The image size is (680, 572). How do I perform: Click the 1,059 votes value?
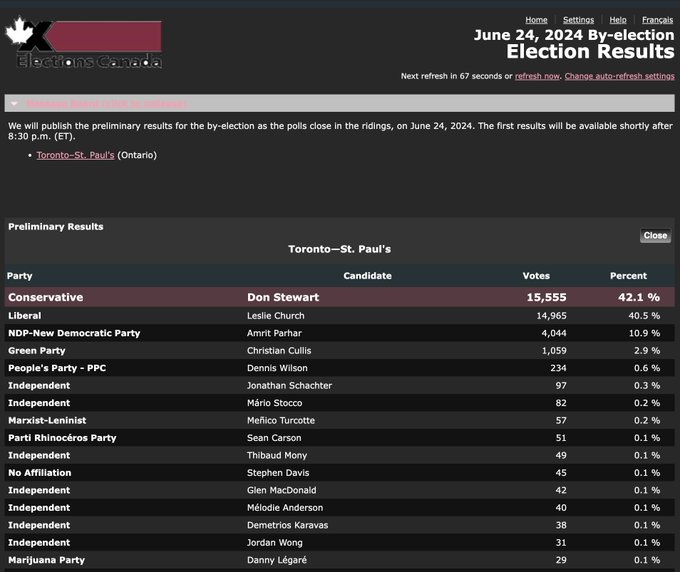tap(554, 351)
